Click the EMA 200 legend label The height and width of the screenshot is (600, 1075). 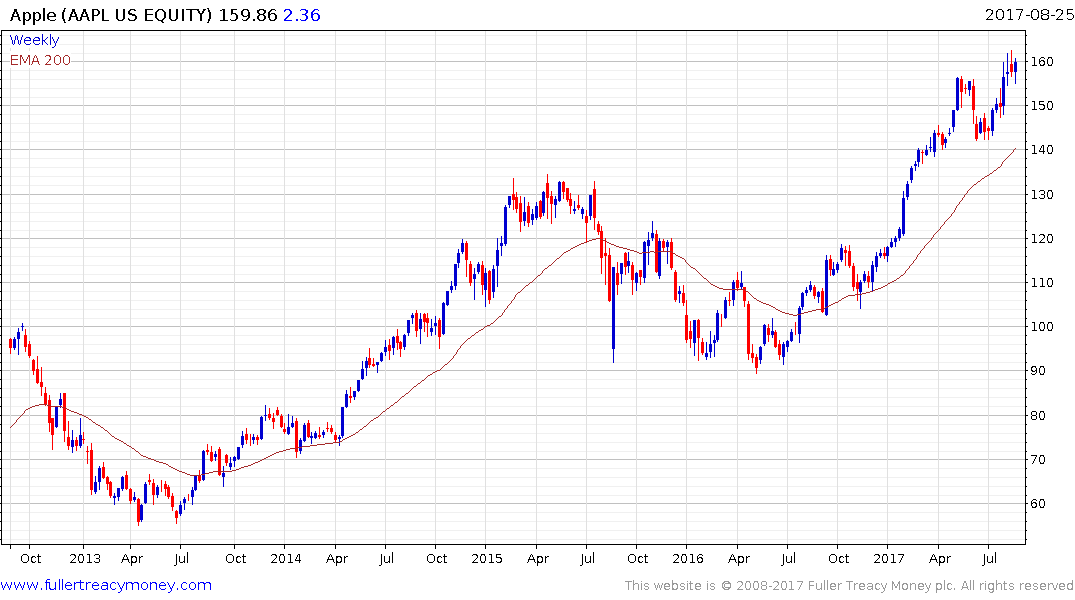pos(40,60)
